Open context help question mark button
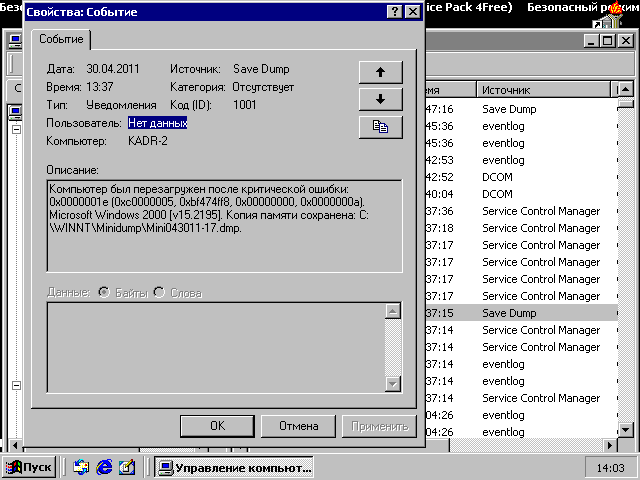The height and width of the screenshot is (480, 640). pos(394,11)
